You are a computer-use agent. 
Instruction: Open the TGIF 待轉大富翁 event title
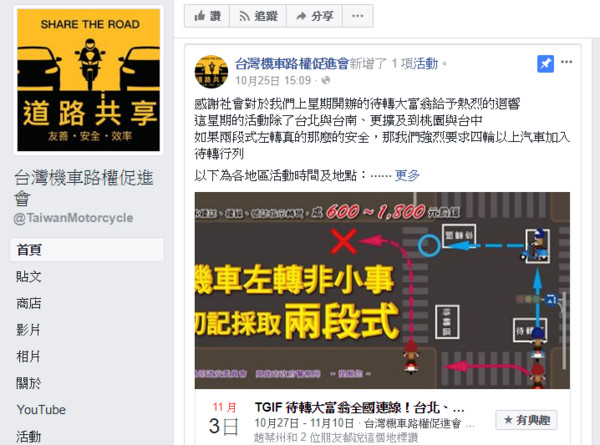click(359, 408)
